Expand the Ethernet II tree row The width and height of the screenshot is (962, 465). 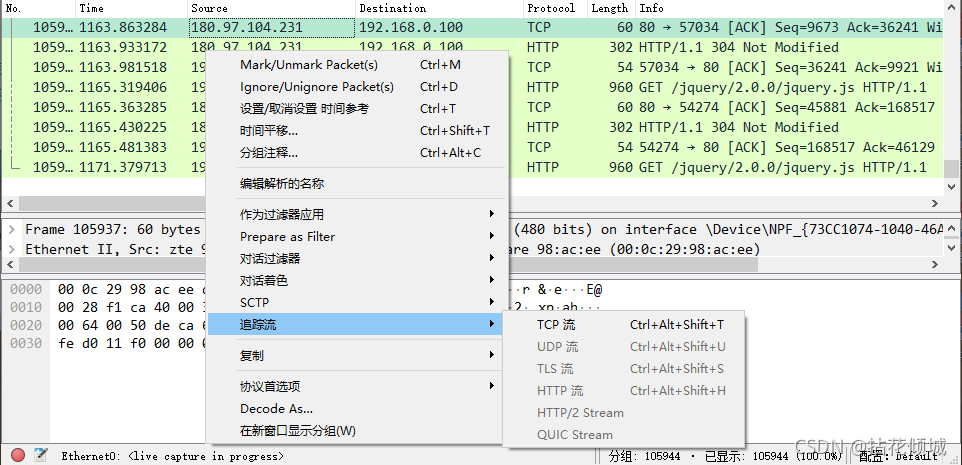pos(10,249)
